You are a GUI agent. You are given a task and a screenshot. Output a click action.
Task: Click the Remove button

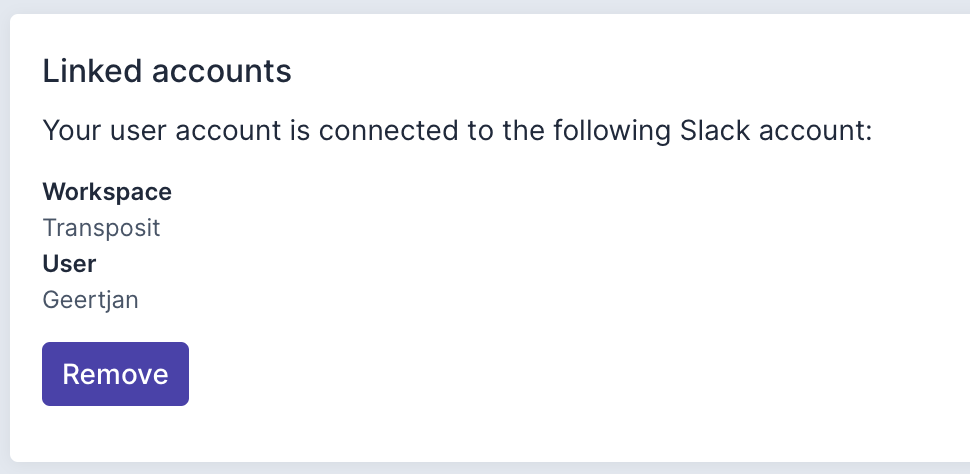pyautogui.click(x=115, y=374)
